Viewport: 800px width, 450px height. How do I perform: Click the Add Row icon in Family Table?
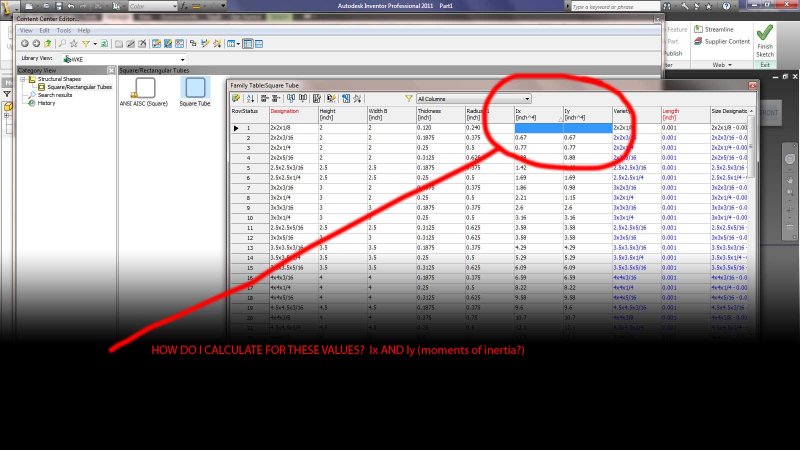coord(264,98)
